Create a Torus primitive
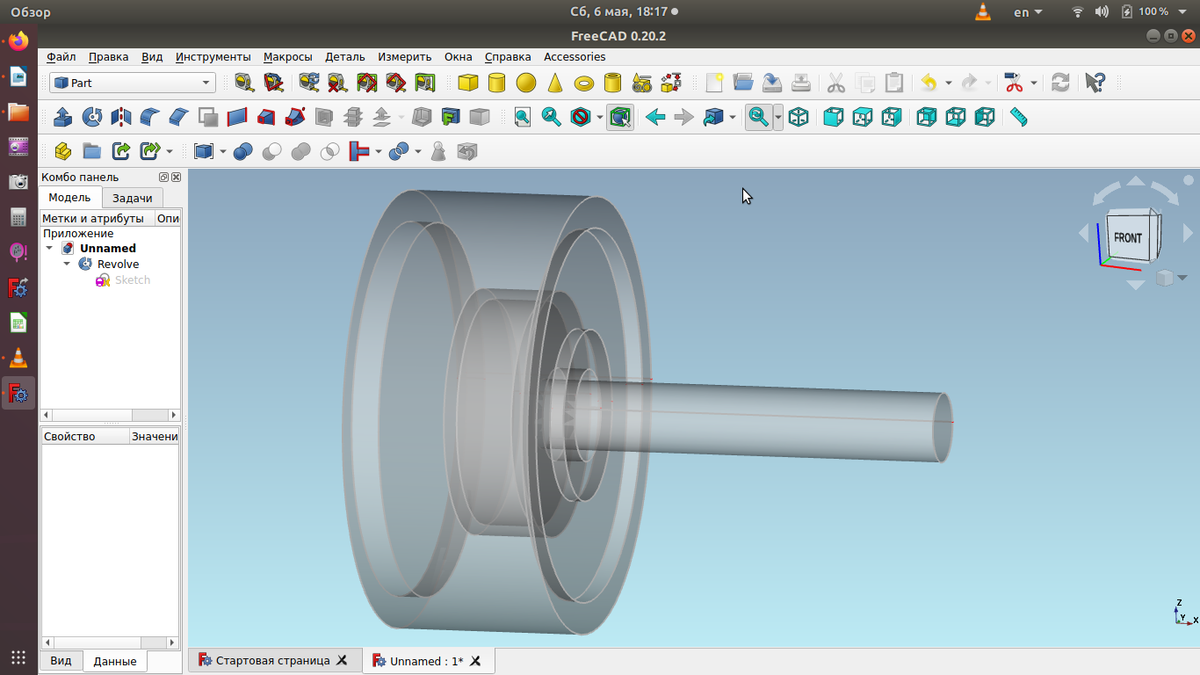The image size is (1200, 675). [584, 83]
